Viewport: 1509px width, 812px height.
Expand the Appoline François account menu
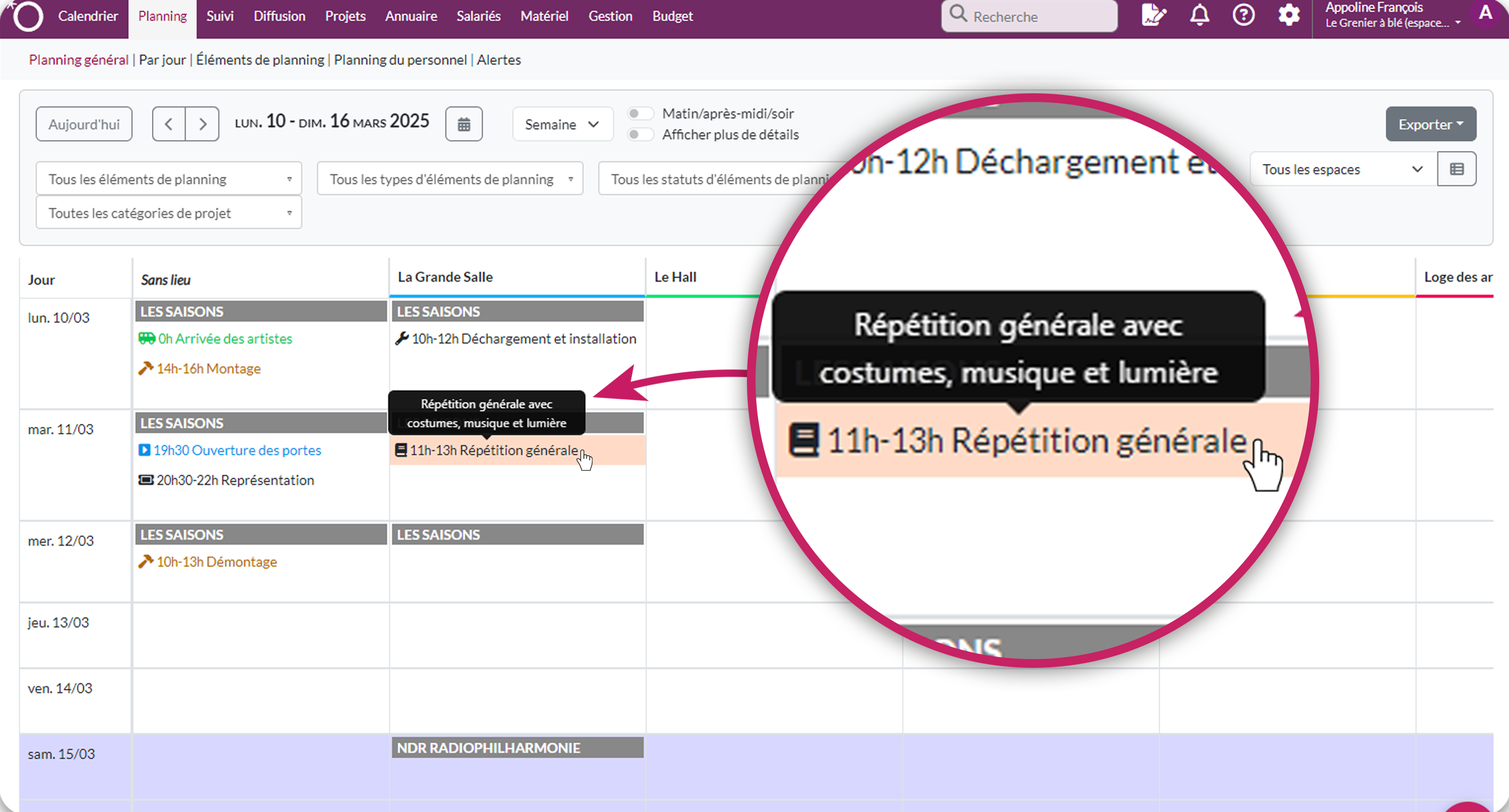coord(1392,15)
